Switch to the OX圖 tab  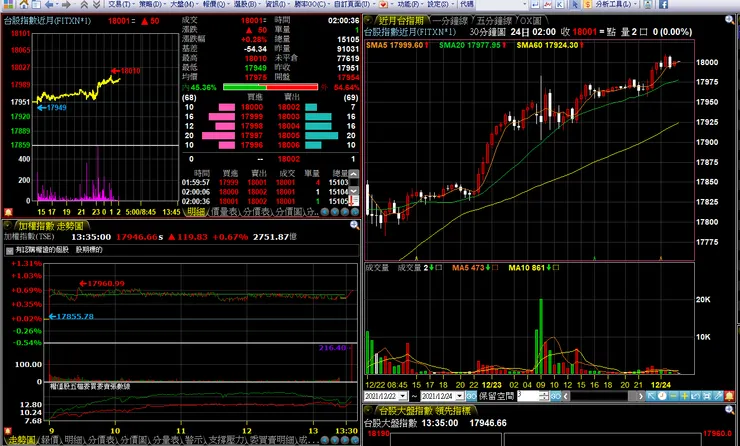(531, 21)
